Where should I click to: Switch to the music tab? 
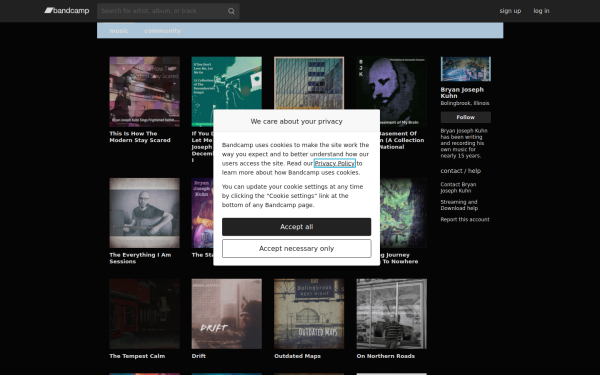click(119, 31)
